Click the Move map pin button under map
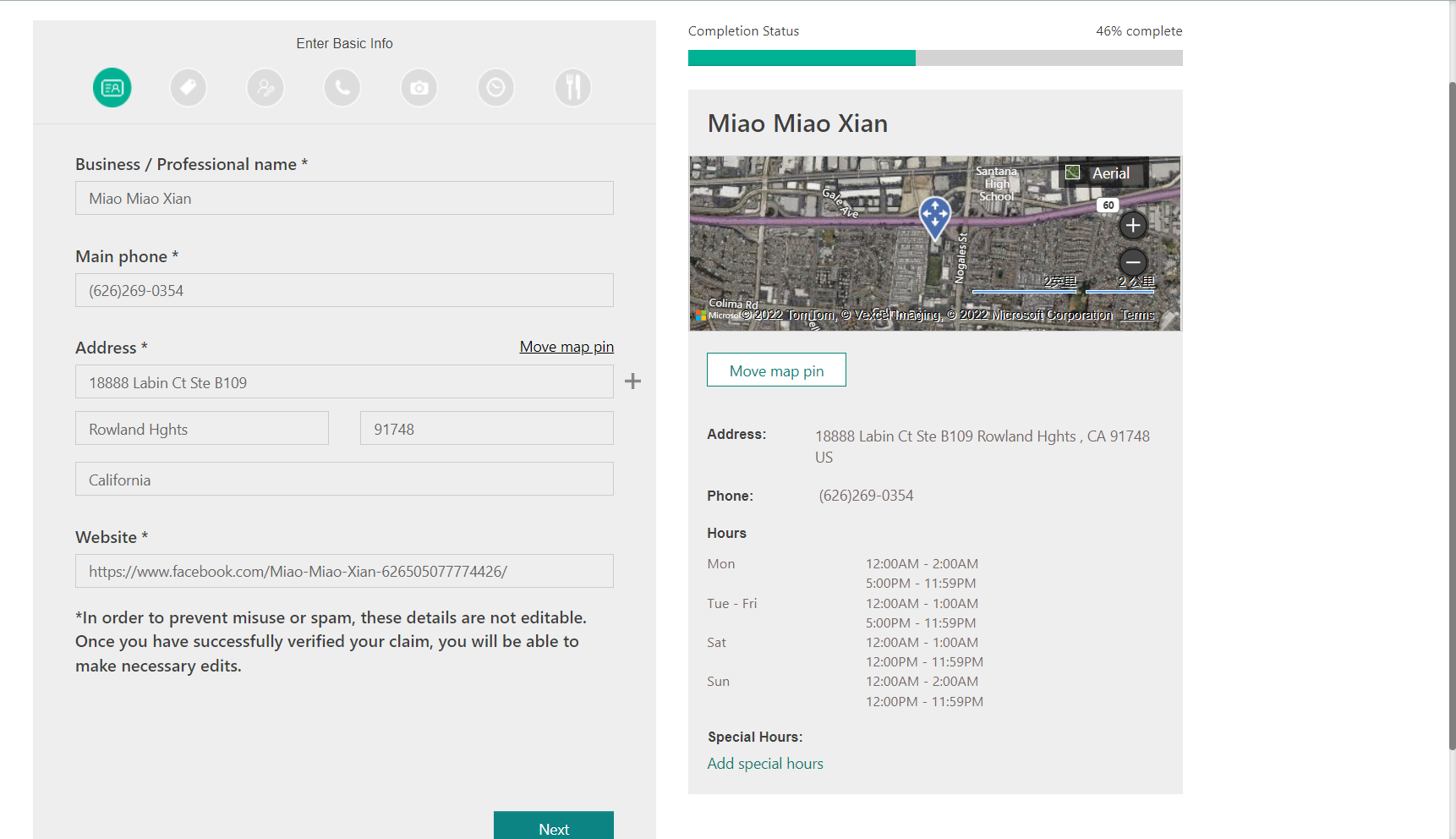The height and width of the screenshot is (839, 1456). (776, 370)
